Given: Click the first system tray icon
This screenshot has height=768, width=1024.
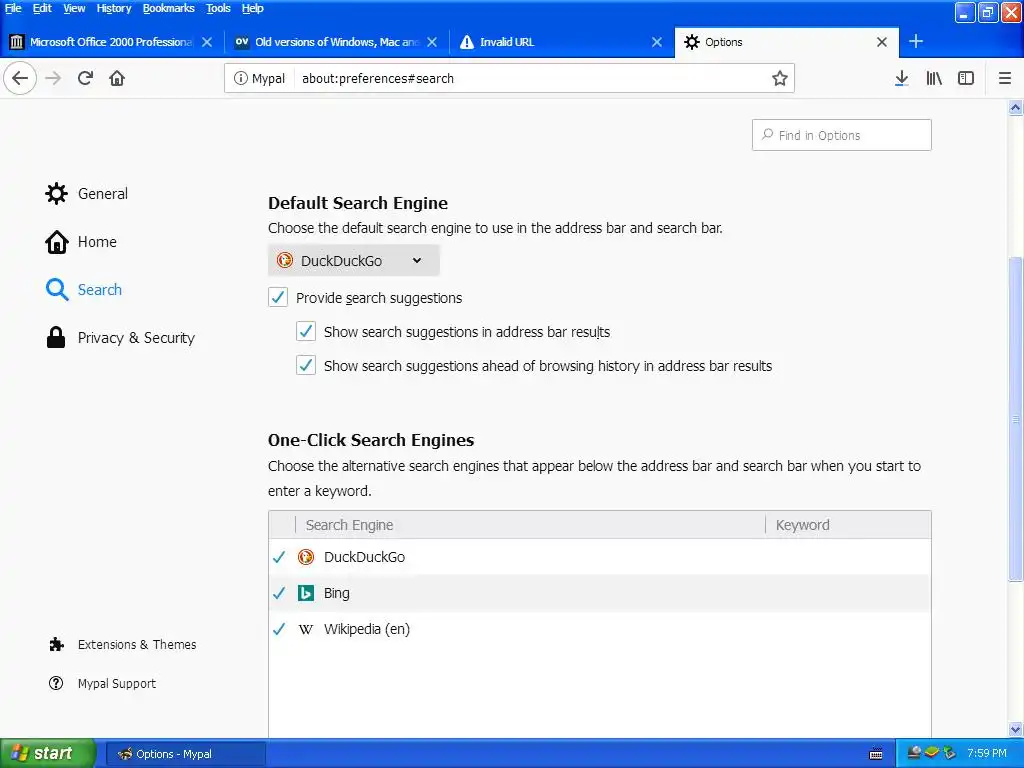Looking at the screenshot, I should pos(914,753).
